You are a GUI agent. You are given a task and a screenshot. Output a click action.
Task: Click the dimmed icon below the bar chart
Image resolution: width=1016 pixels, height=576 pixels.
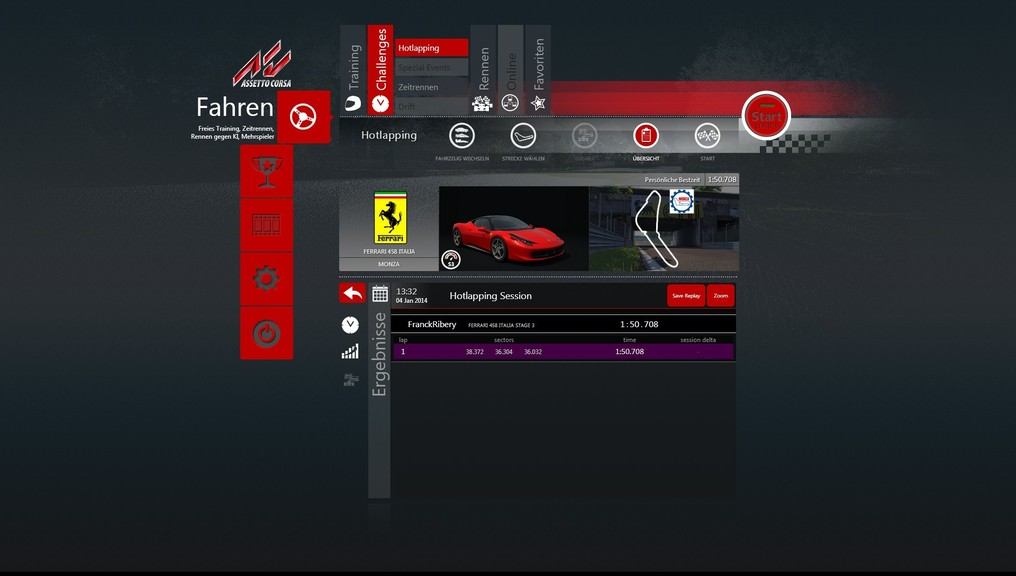pyautogui.click(x=351, y=380)
